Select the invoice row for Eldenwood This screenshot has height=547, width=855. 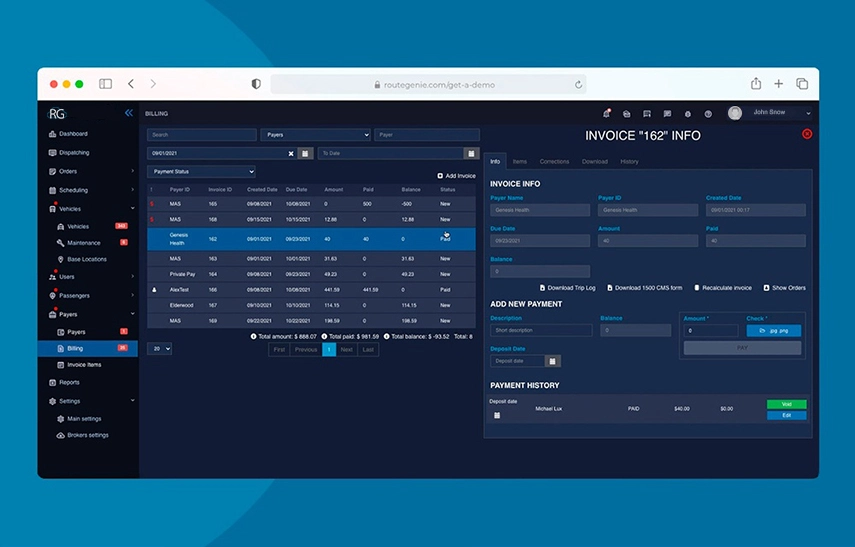311,305
